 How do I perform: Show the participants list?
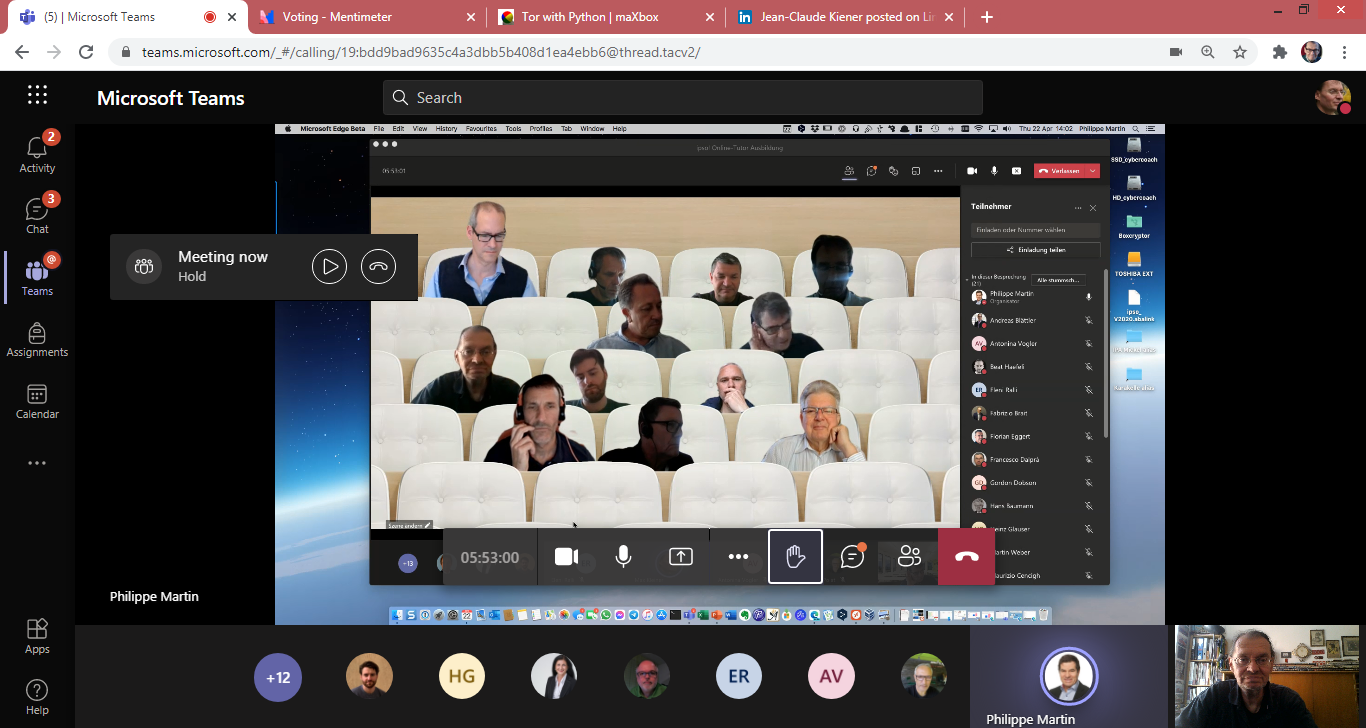(x=909, y=557)
